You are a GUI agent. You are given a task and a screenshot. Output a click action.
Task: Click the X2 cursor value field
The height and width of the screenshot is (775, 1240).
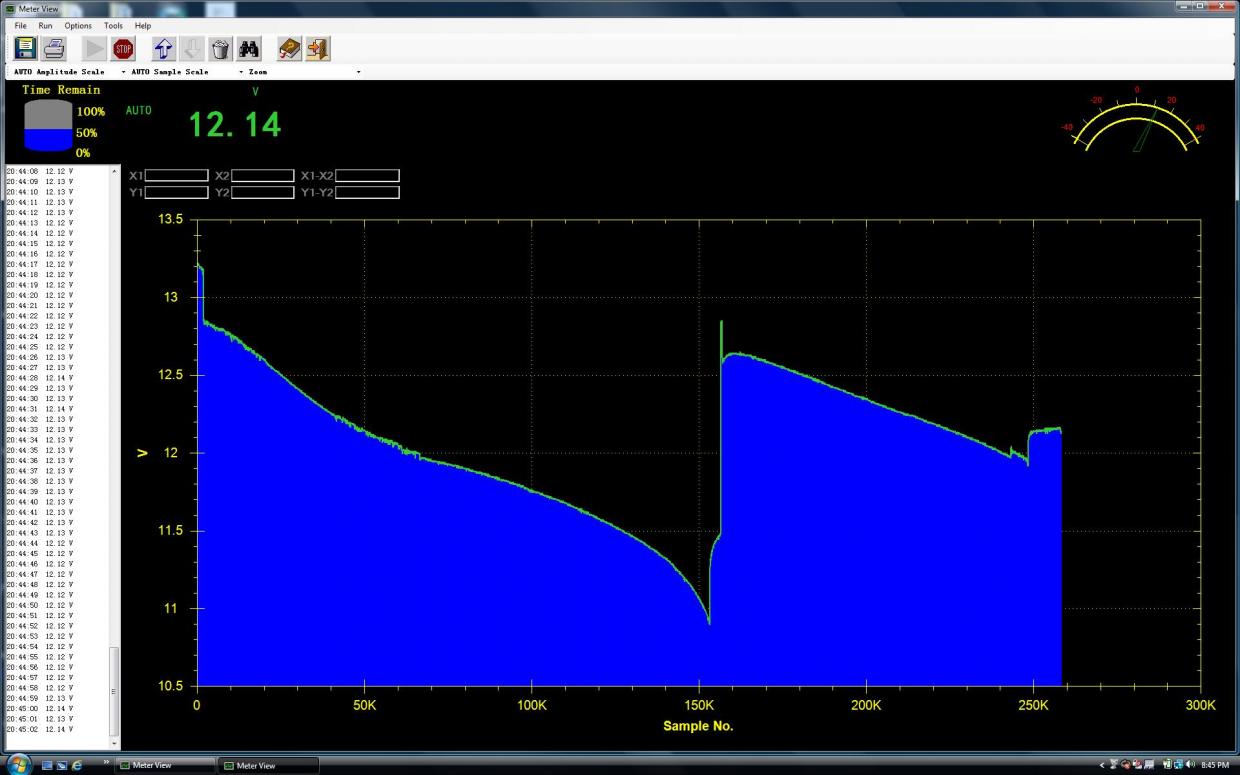click(x=263, y=176)
